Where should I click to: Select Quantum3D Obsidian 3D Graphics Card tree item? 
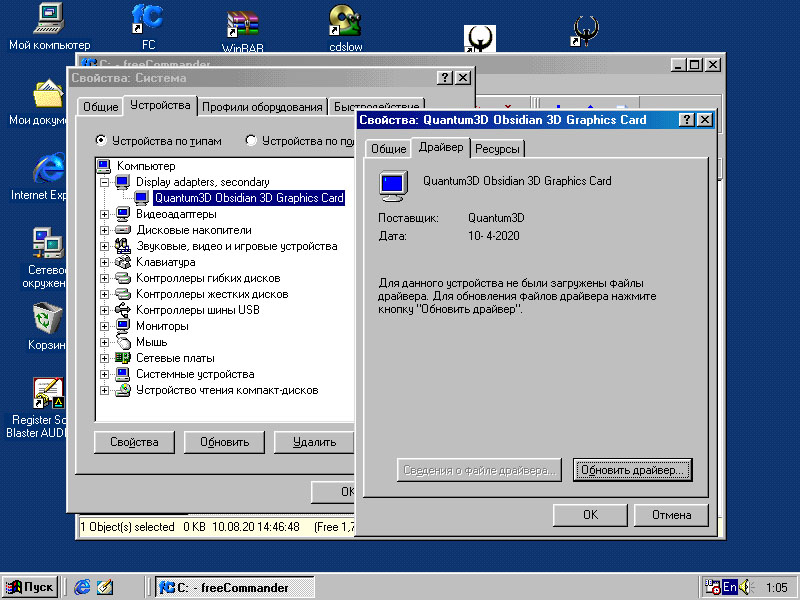tap(249, 198)
